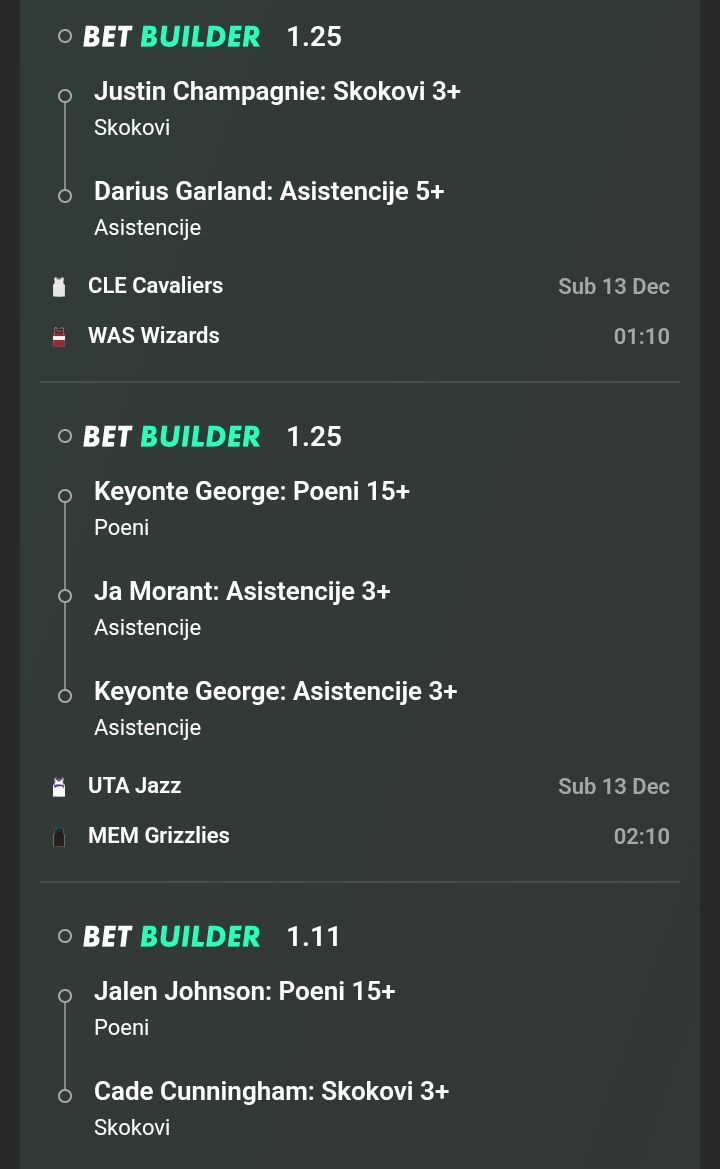Tap Cade Cunningham Skokovi 3+ selection
Viewport: 720px width, 1169px height.
click(271, 1091)
